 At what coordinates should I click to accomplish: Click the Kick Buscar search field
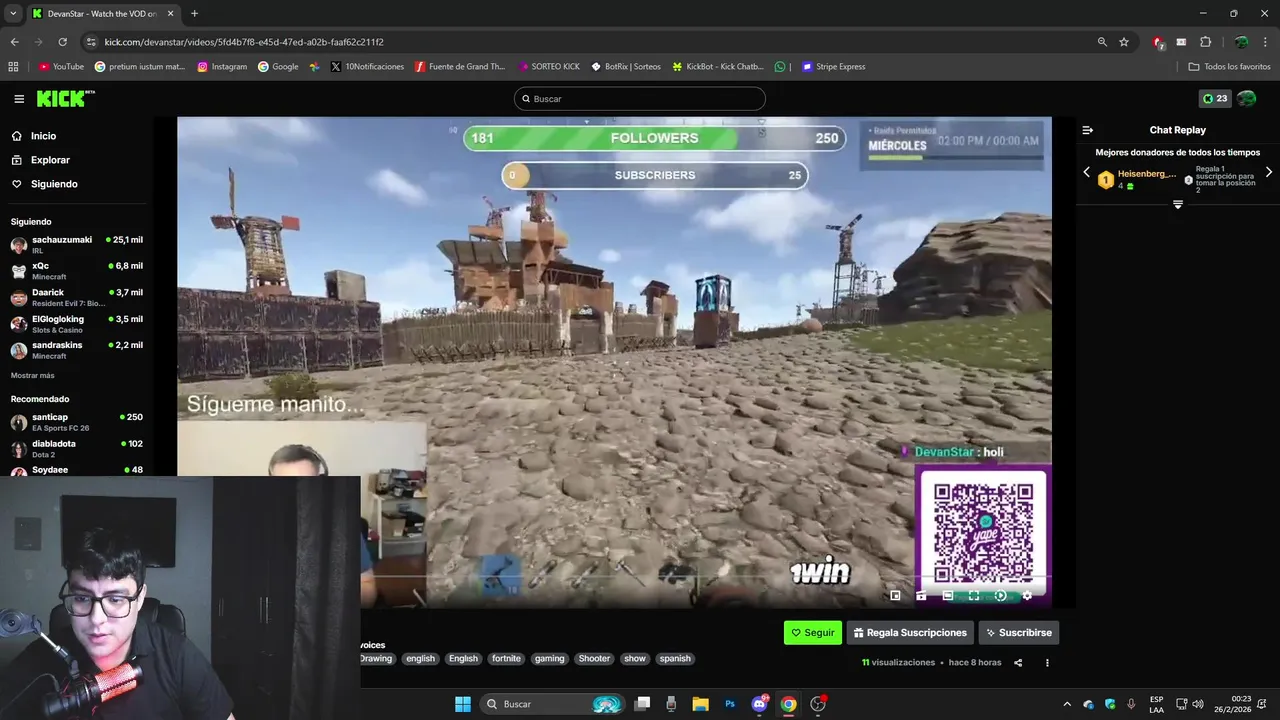click(x=640, y=99)
